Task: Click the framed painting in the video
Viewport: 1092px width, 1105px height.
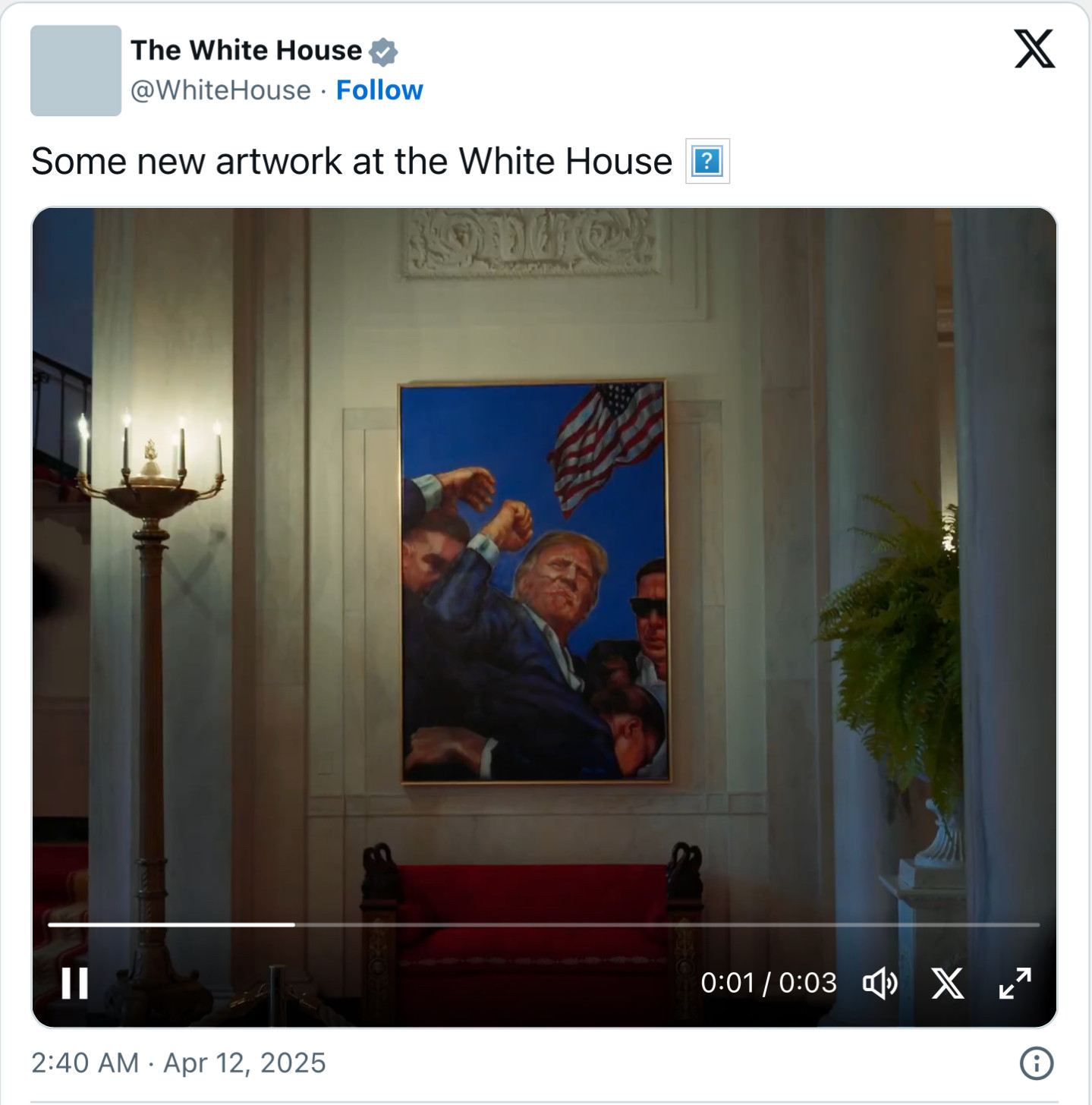Action: click(x=535, y=582)
